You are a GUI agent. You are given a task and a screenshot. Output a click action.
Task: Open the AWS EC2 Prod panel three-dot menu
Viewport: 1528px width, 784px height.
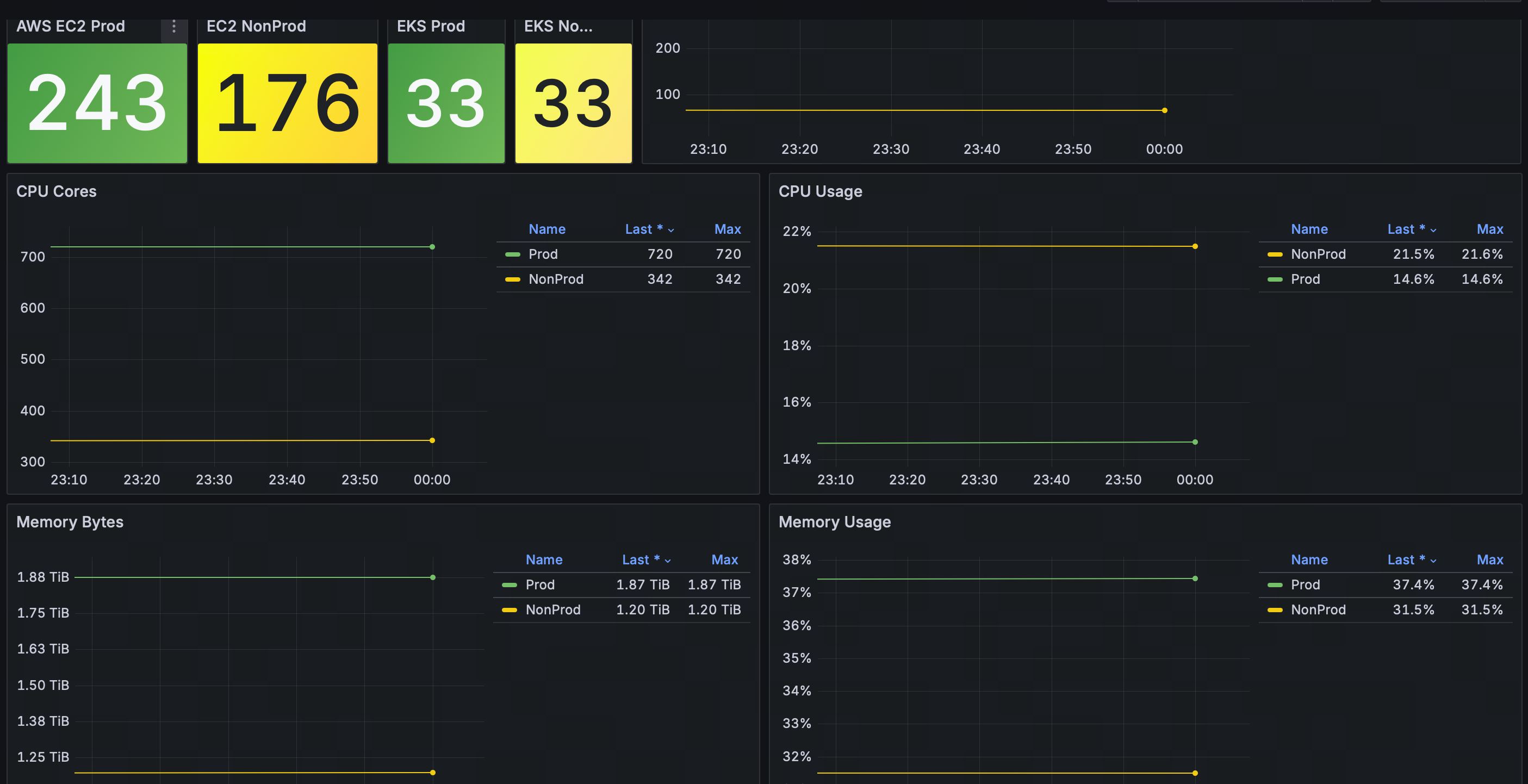(x=174, y=27)
